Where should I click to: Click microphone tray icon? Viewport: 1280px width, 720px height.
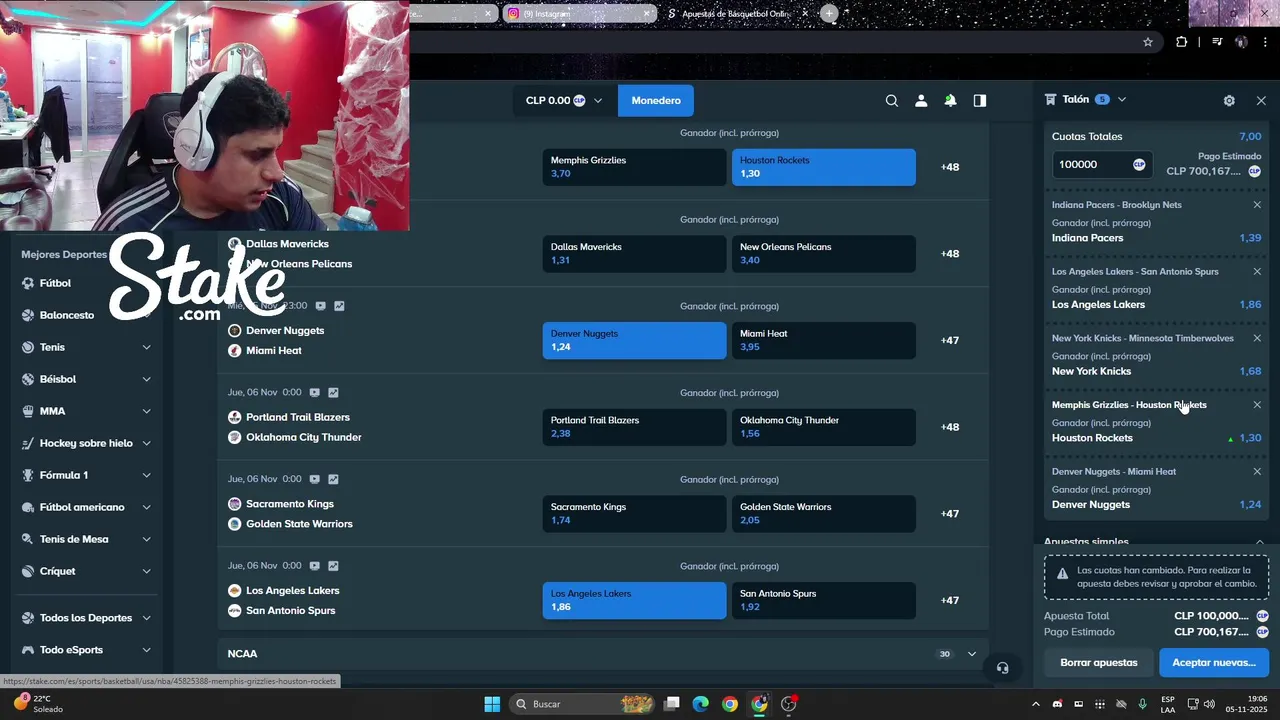[1142, 704]
